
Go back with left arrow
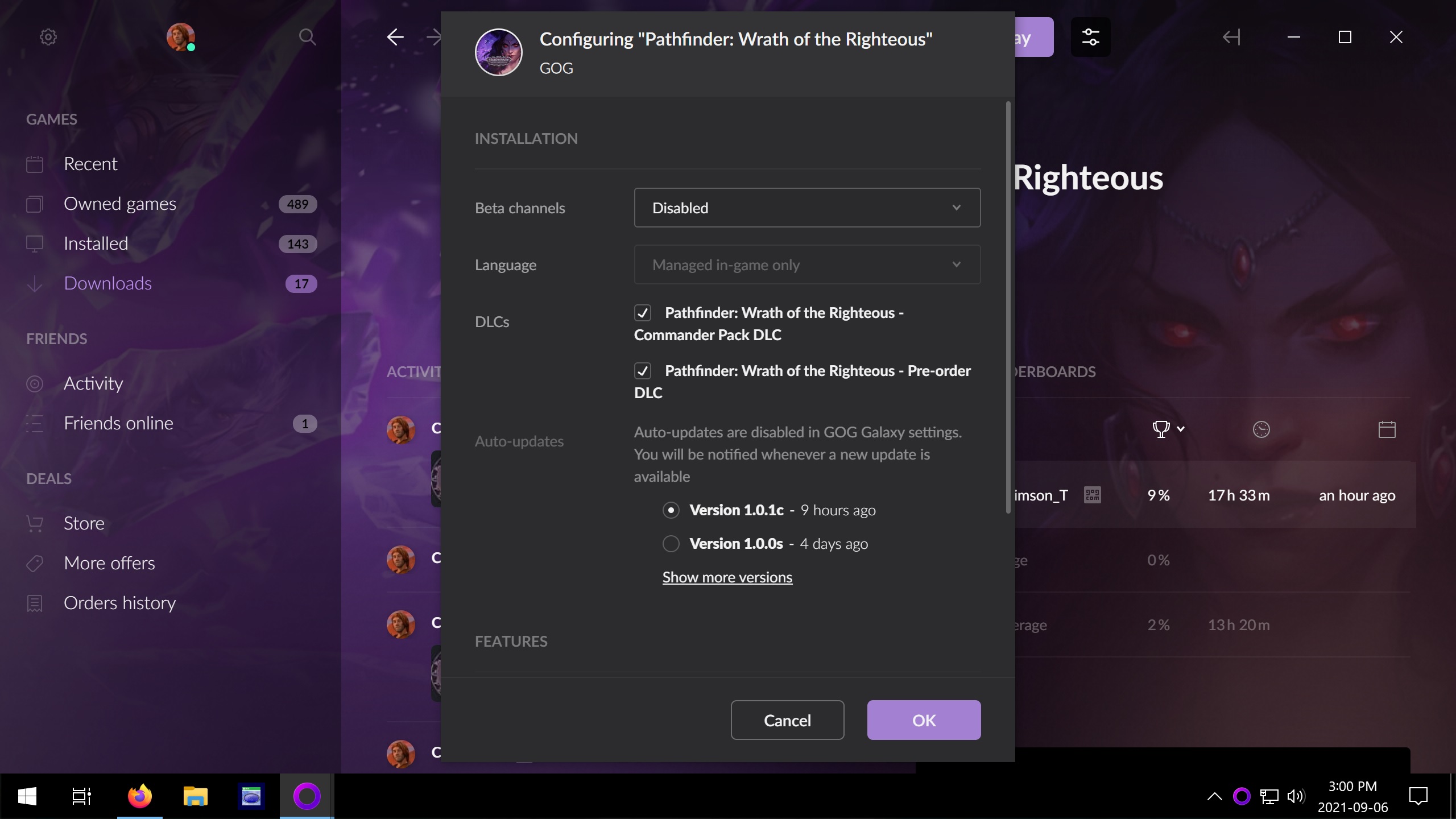point(395,38)
